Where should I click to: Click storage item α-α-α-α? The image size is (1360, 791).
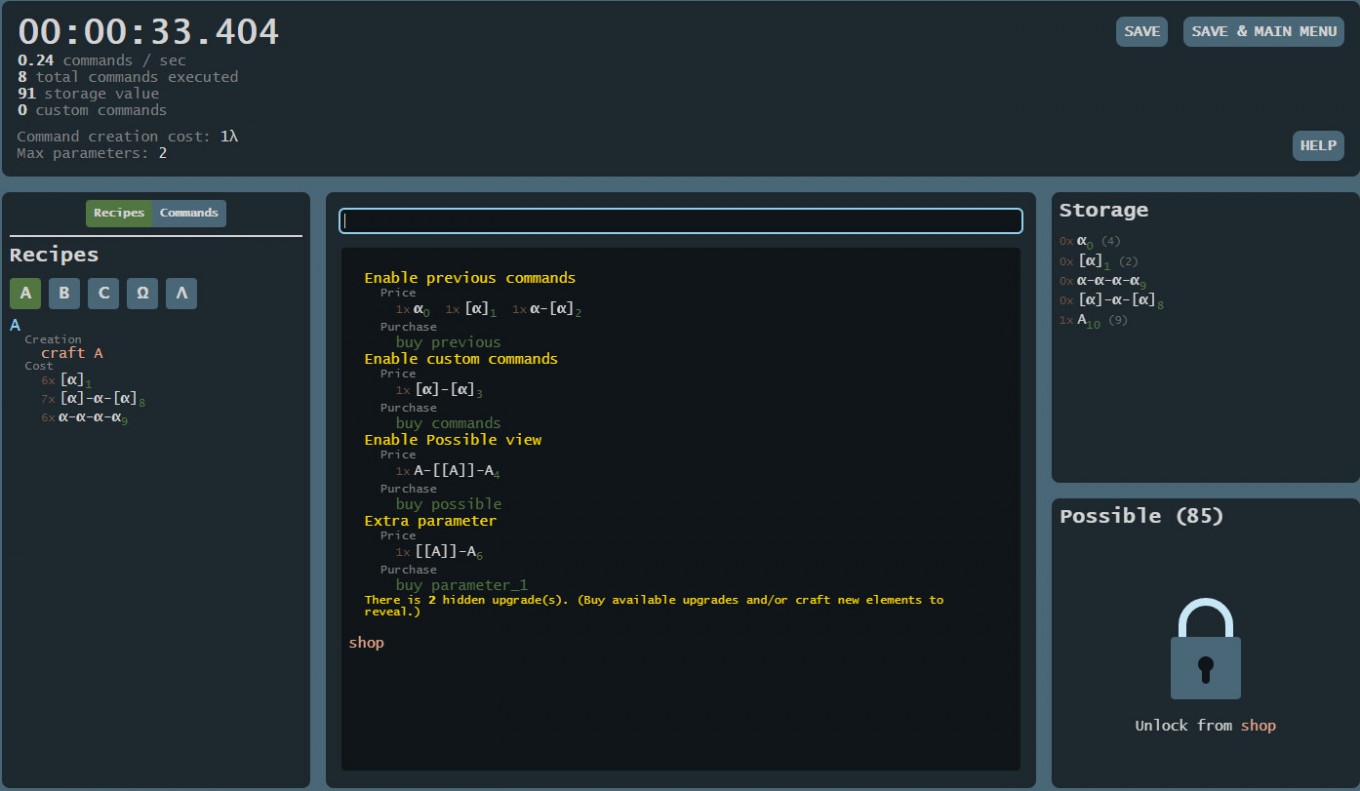(1103, 281)
